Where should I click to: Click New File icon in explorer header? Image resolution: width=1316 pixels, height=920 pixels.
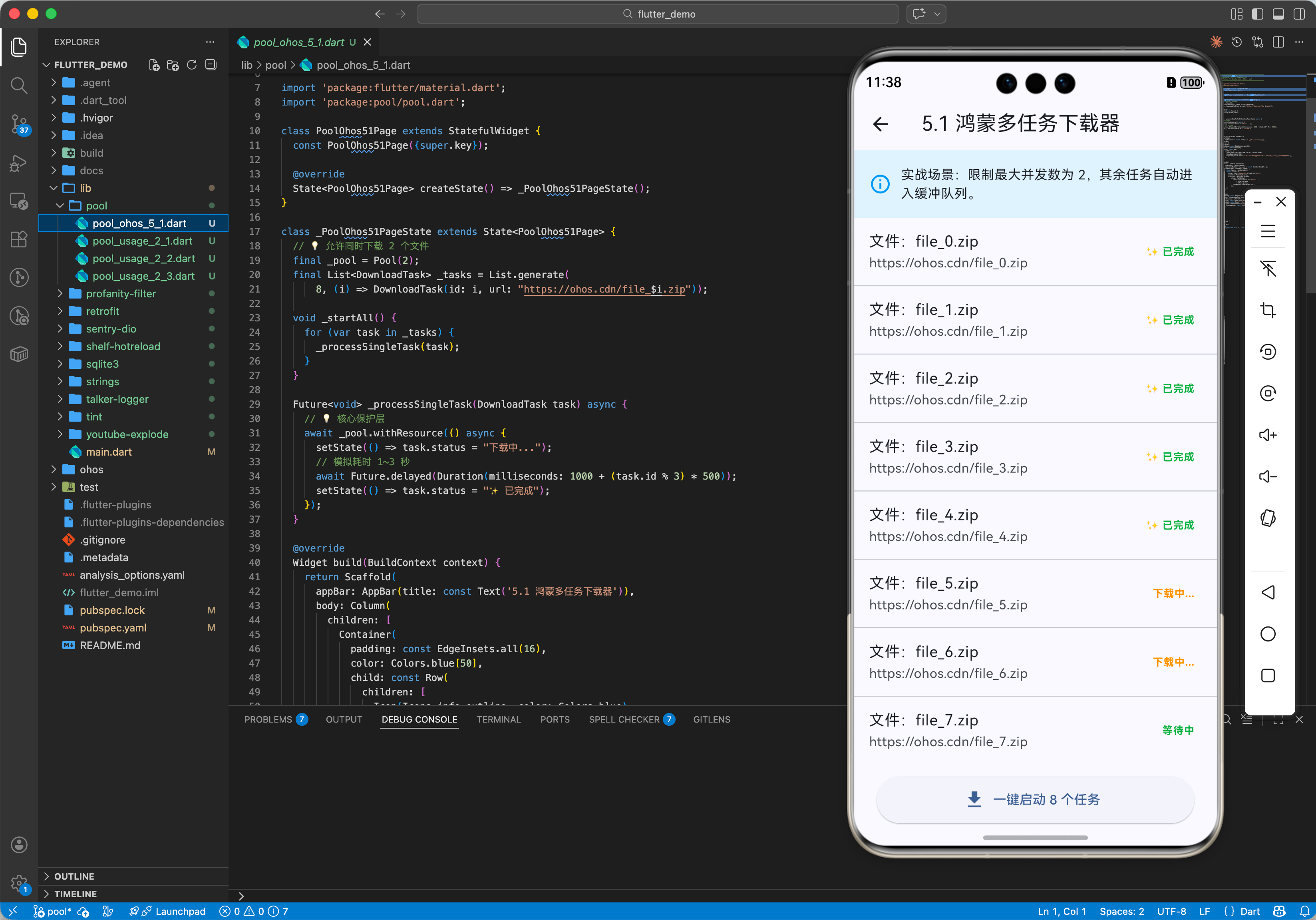(x=153, y=65)
